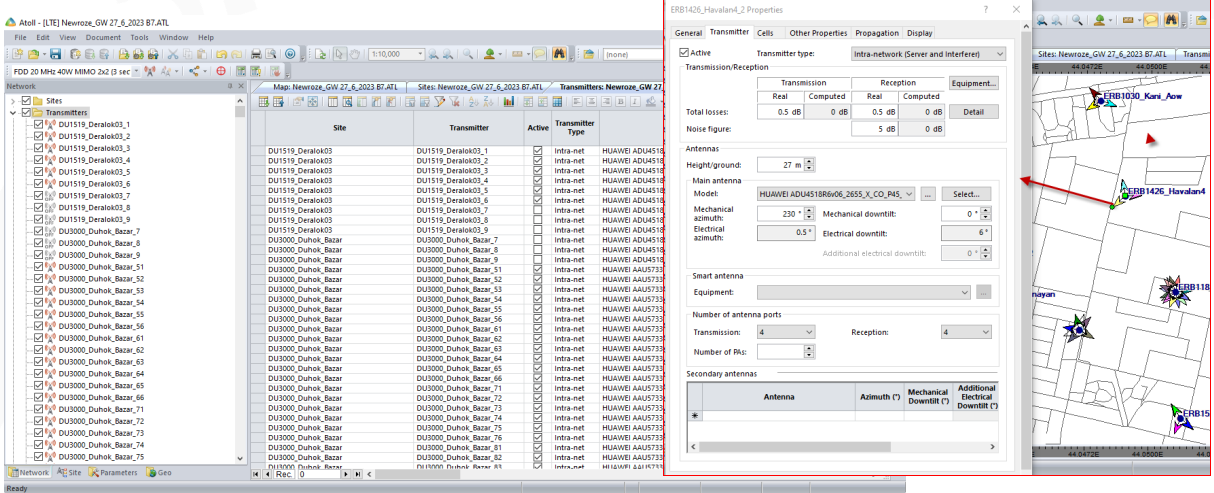Image resolution: width=1214 pixels, height=493 pixels.
Task: Uncheck the Active checkbox in Properties dialog
Action: click(684, 53)
